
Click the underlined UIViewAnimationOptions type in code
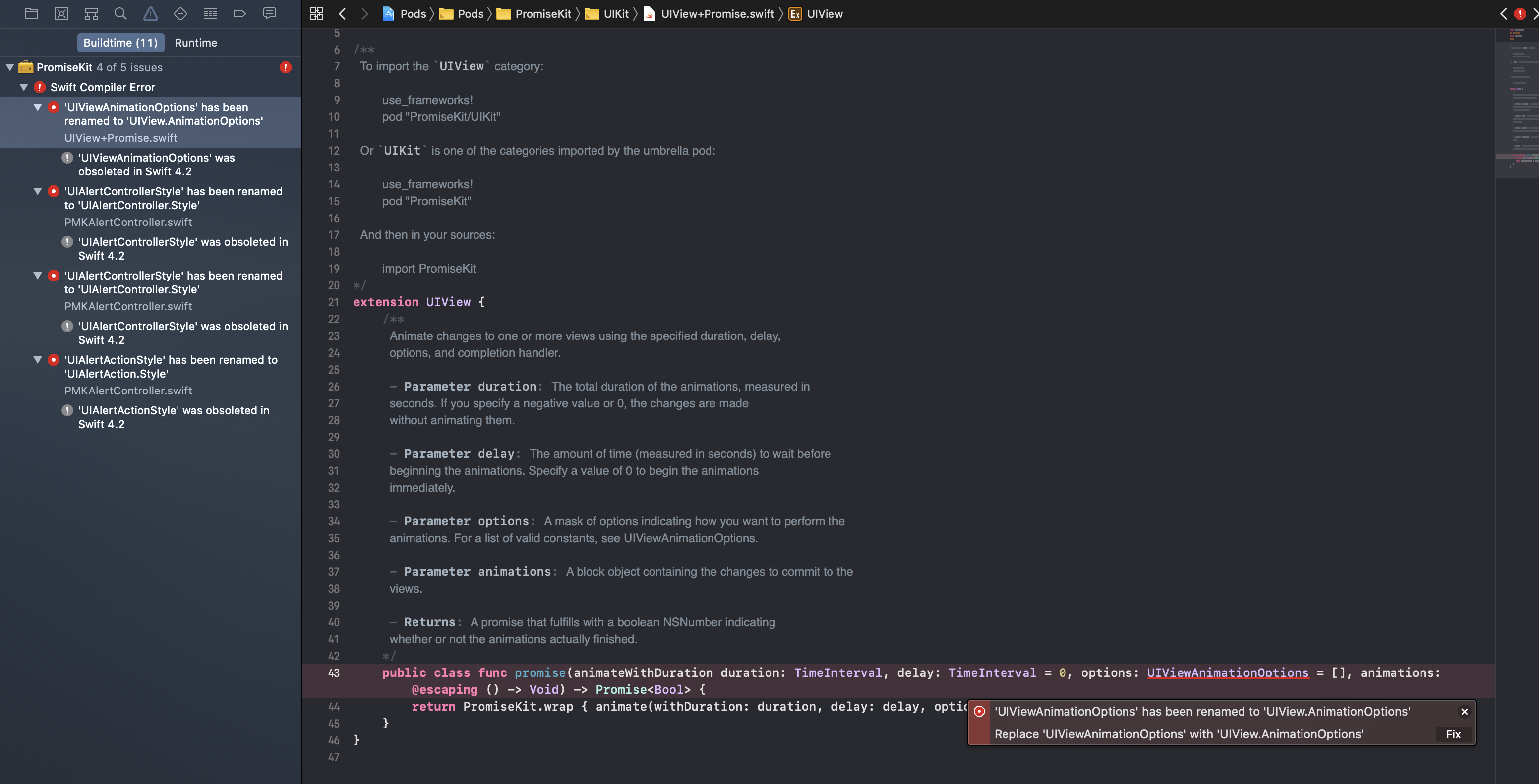tap(1227, 672)
